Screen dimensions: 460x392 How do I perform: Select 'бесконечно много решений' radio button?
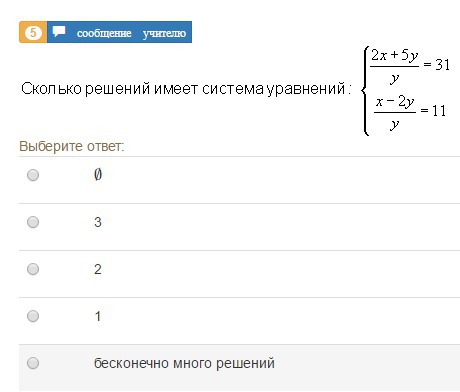[33, 363]
